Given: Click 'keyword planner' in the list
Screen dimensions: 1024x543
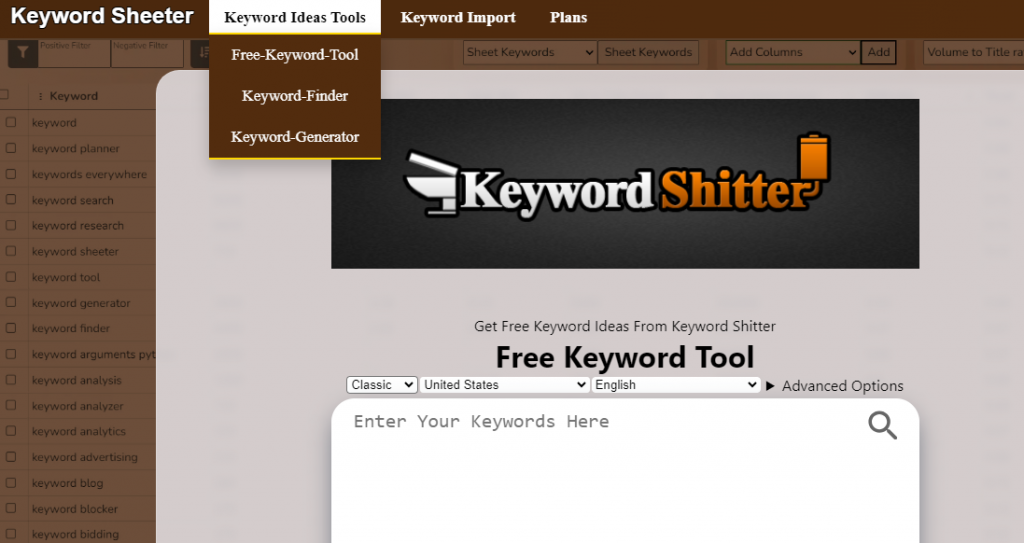Looking at the screenshot, I should (76, 149).
